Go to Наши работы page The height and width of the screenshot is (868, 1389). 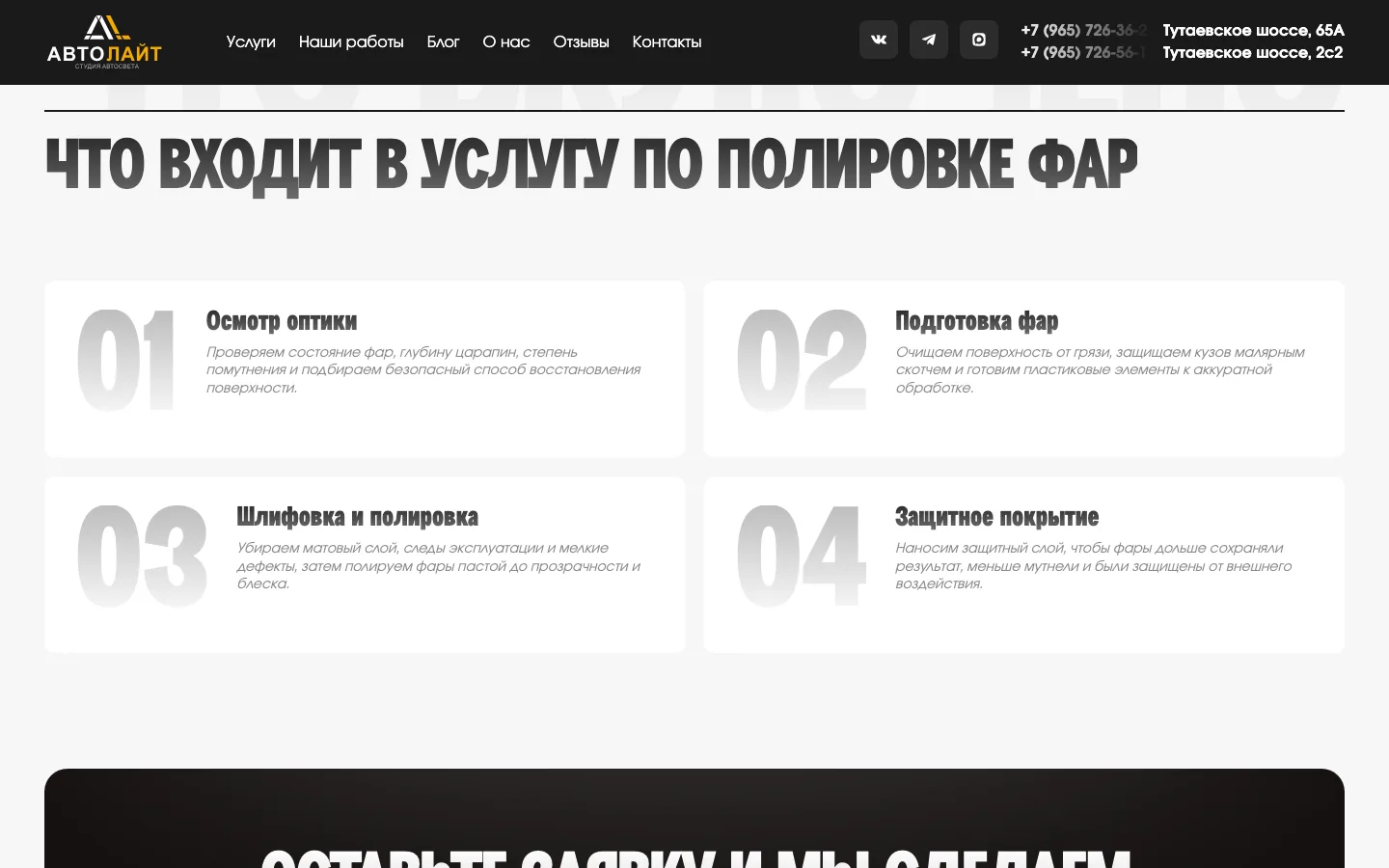[351, 41]
